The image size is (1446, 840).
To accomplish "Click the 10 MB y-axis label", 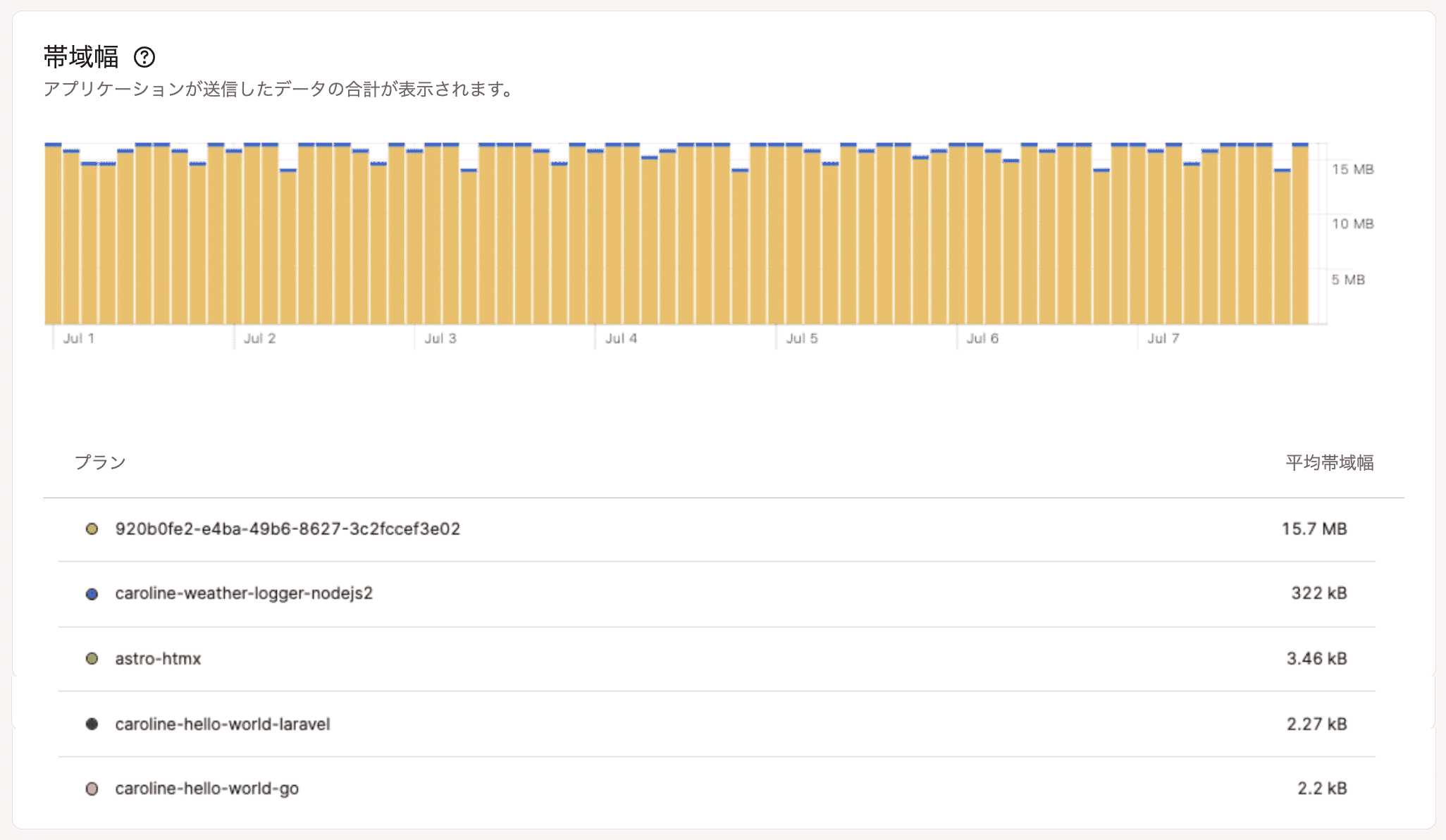I will tap(1353, 224).
